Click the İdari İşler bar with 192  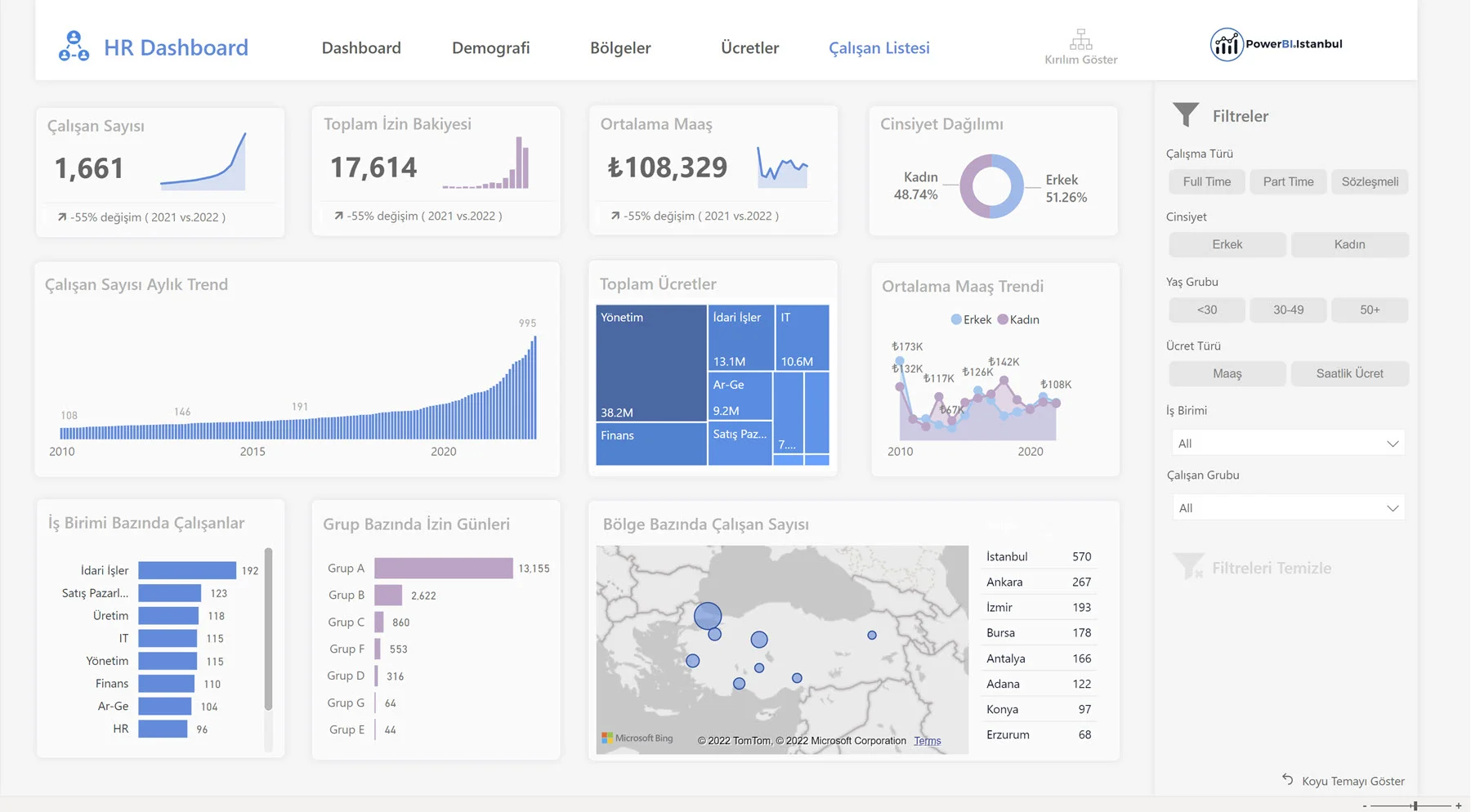pos(187,570)
